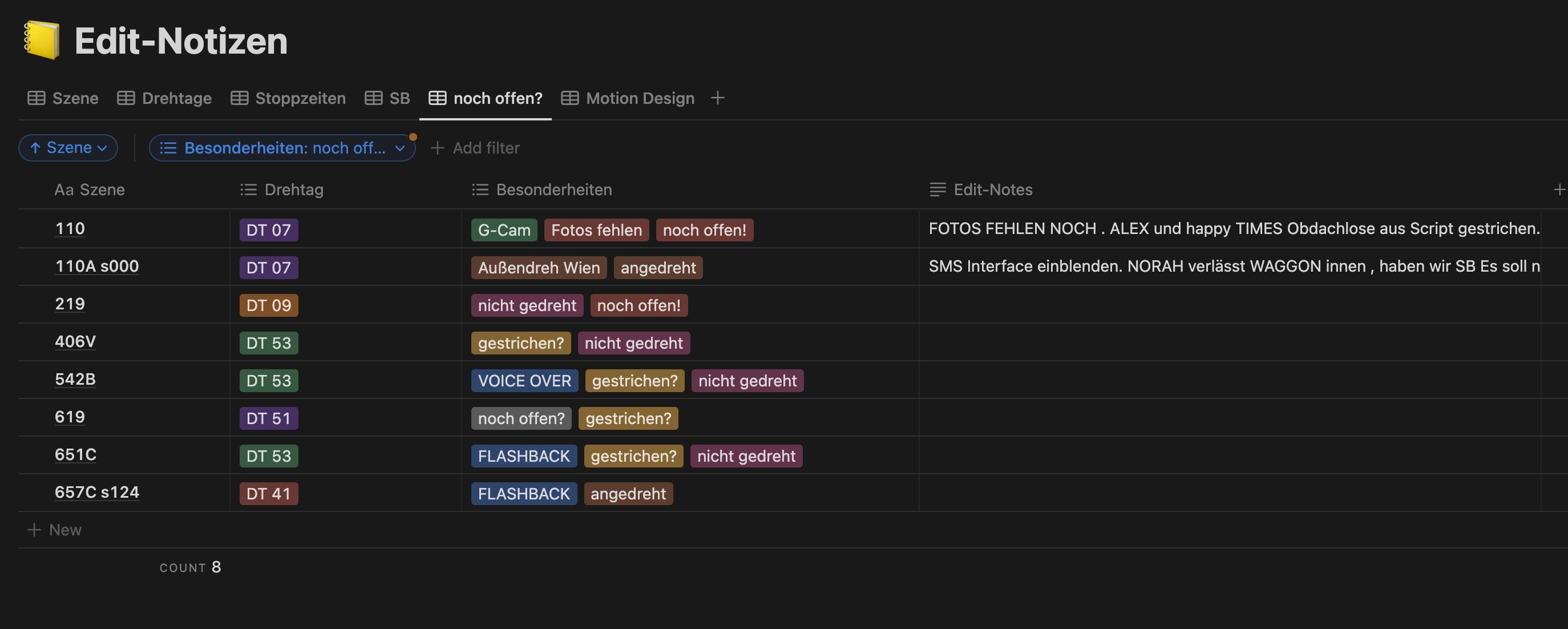Click on scene 219 row to open
Screen dimensions: 1568x629
point(70,304)
